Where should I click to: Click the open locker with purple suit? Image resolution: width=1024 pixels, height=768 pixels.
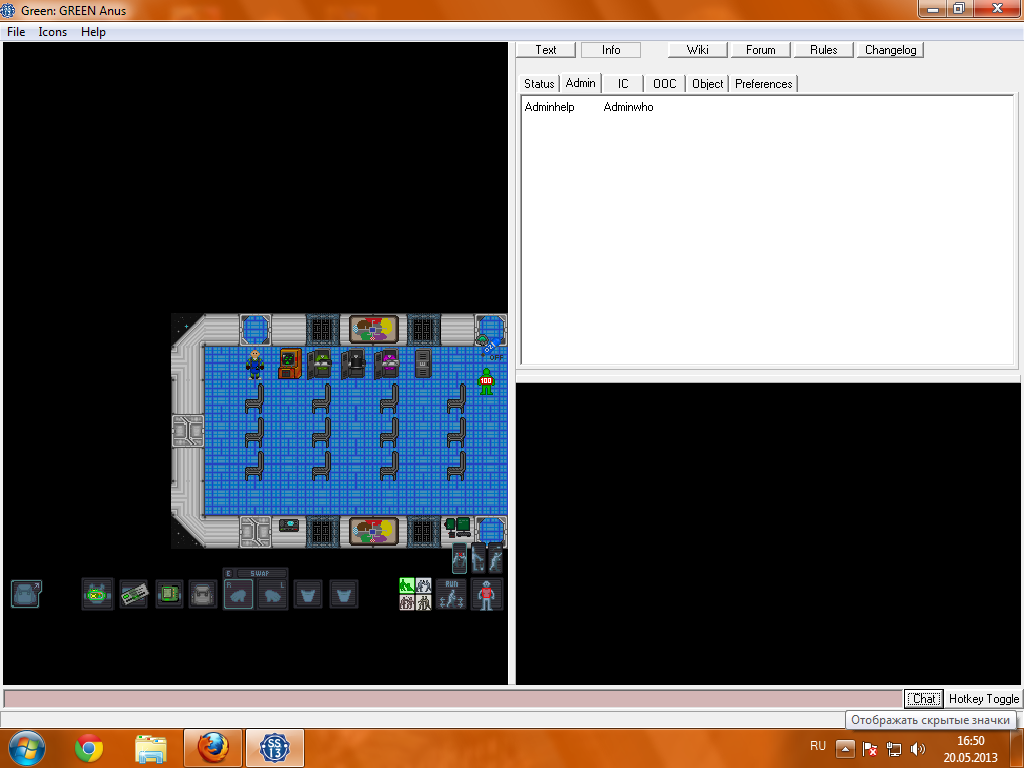pyautogui.click(x=388, y=364)
